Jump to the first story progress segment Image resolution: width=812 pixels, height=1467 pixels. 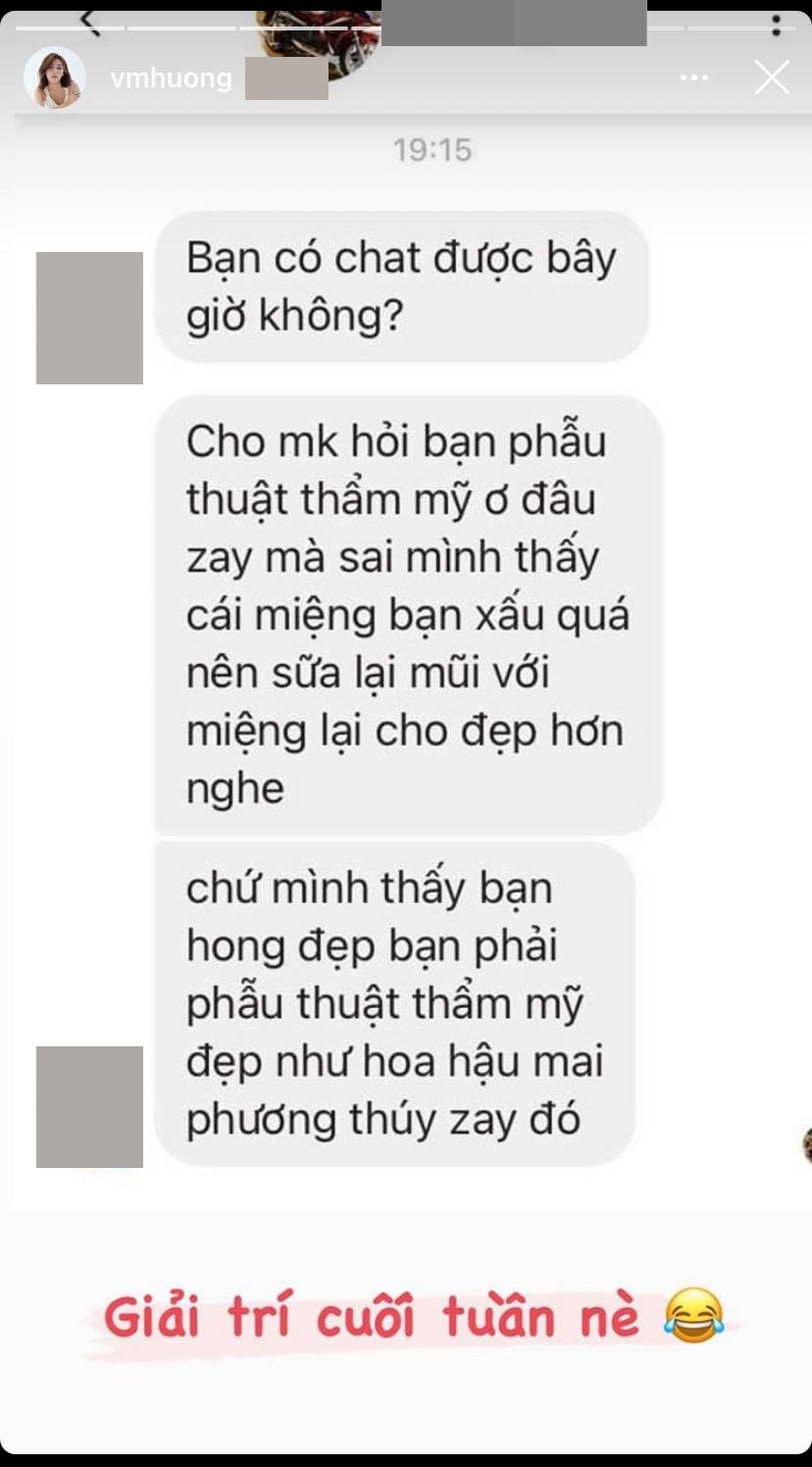70,27
